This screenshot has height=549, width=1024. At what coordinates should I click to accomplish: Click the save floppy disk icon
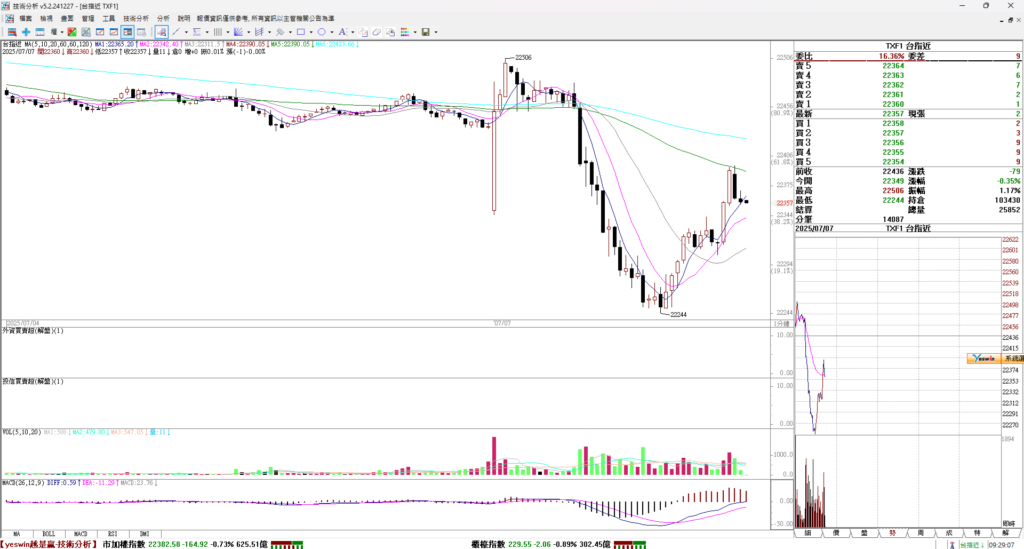(426, 32)
